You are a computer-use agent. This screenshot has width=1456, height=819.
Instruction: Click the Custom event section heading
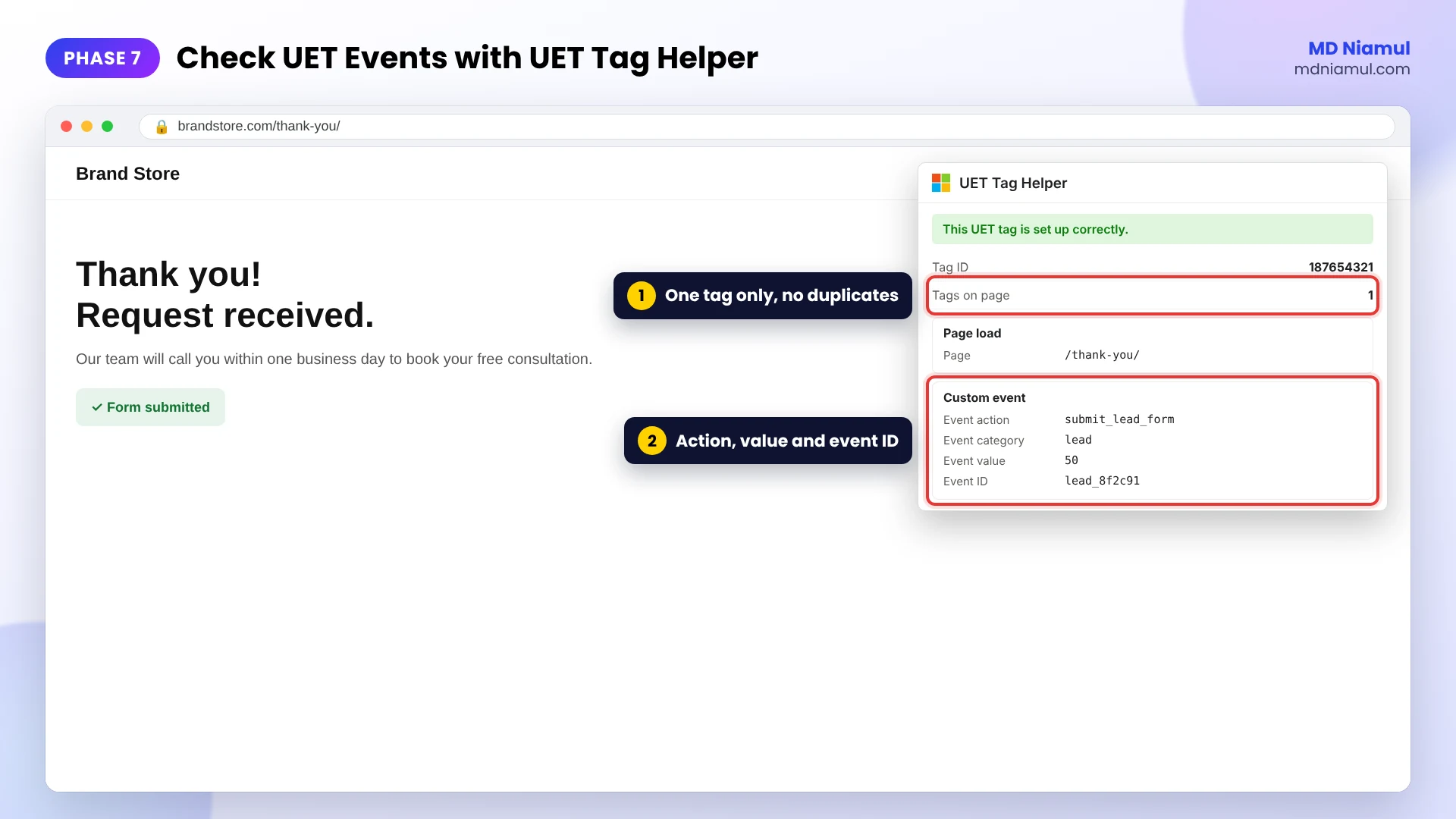click(984, 397)
